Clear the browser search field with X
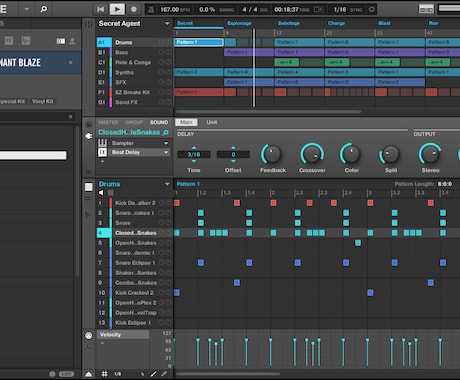Viewport: 460px width, 380px height. 70,117
